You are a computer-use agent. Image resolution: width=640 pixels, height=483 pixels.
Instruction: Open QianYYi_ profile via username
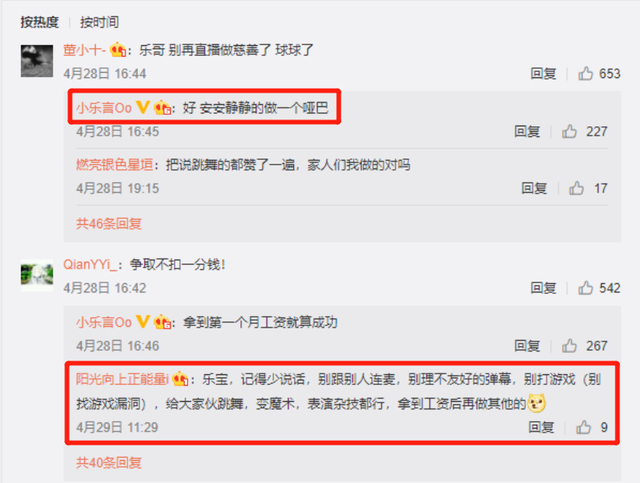(x=90, y=264)
